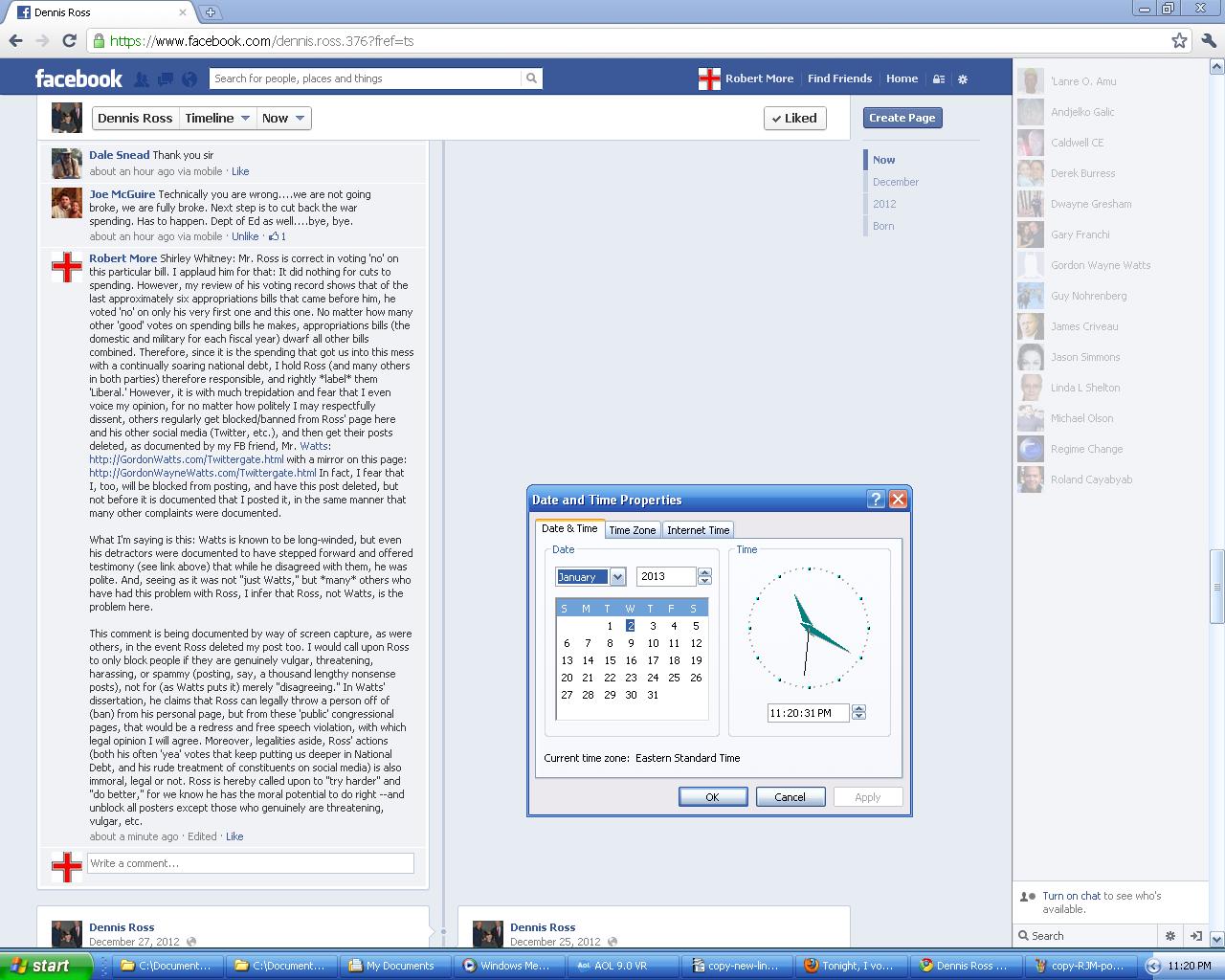Click the browser back arrow

click(x=15, y=40)
